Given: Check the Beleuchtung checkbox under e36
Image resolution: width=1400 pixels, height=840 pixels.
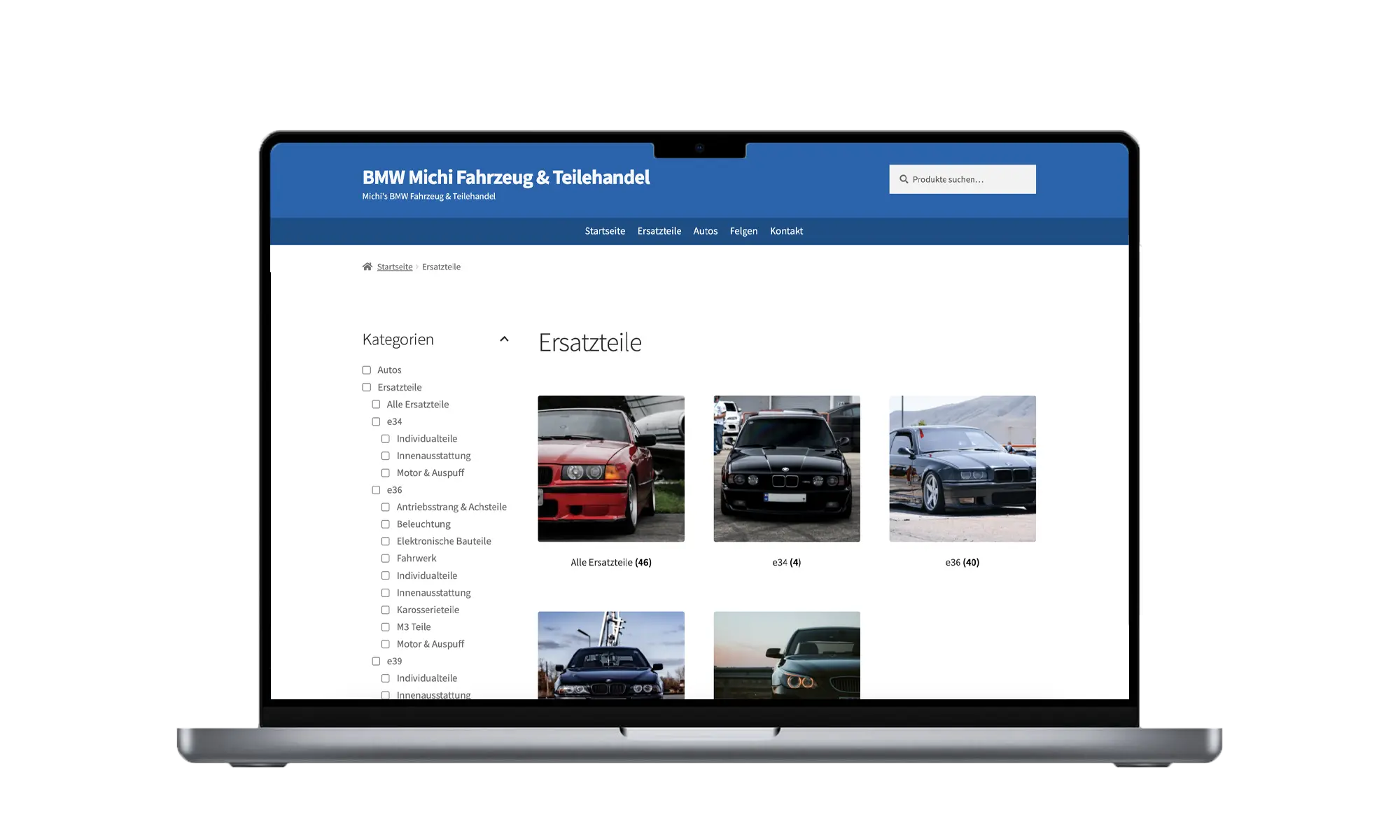Looking at the screenshot, I should pyautogui.click(x=386, y=524).
